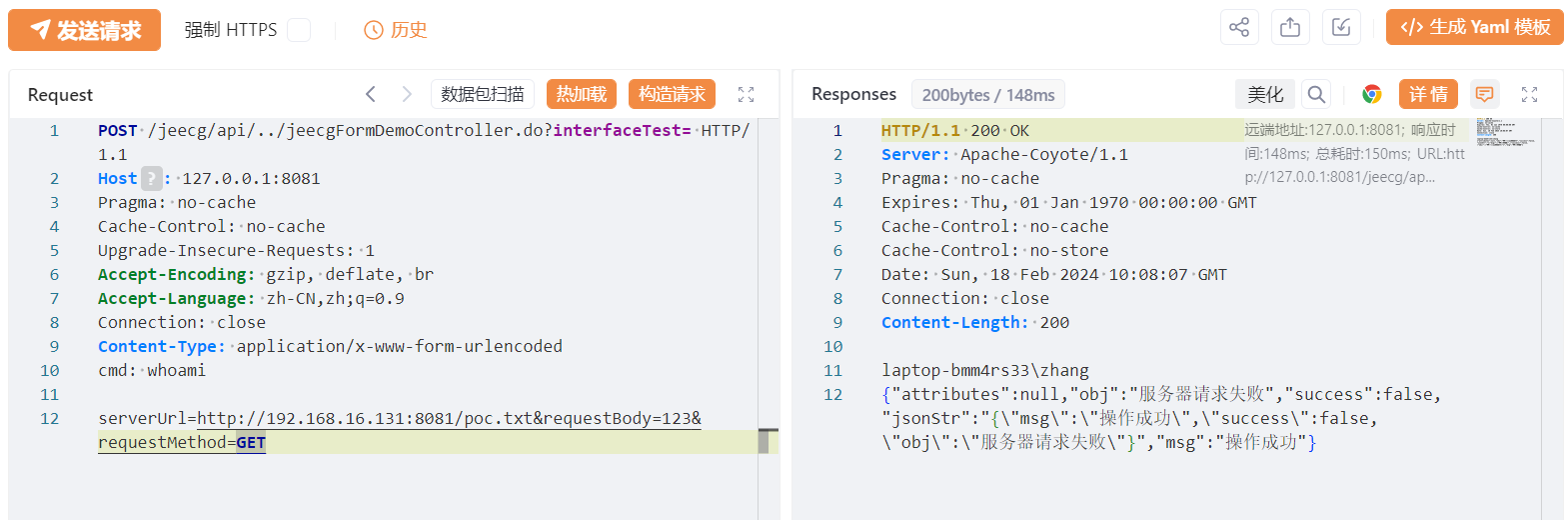Click the 美化 beautify button
Screen dimensions: 1568x520
click(1265, 94)
